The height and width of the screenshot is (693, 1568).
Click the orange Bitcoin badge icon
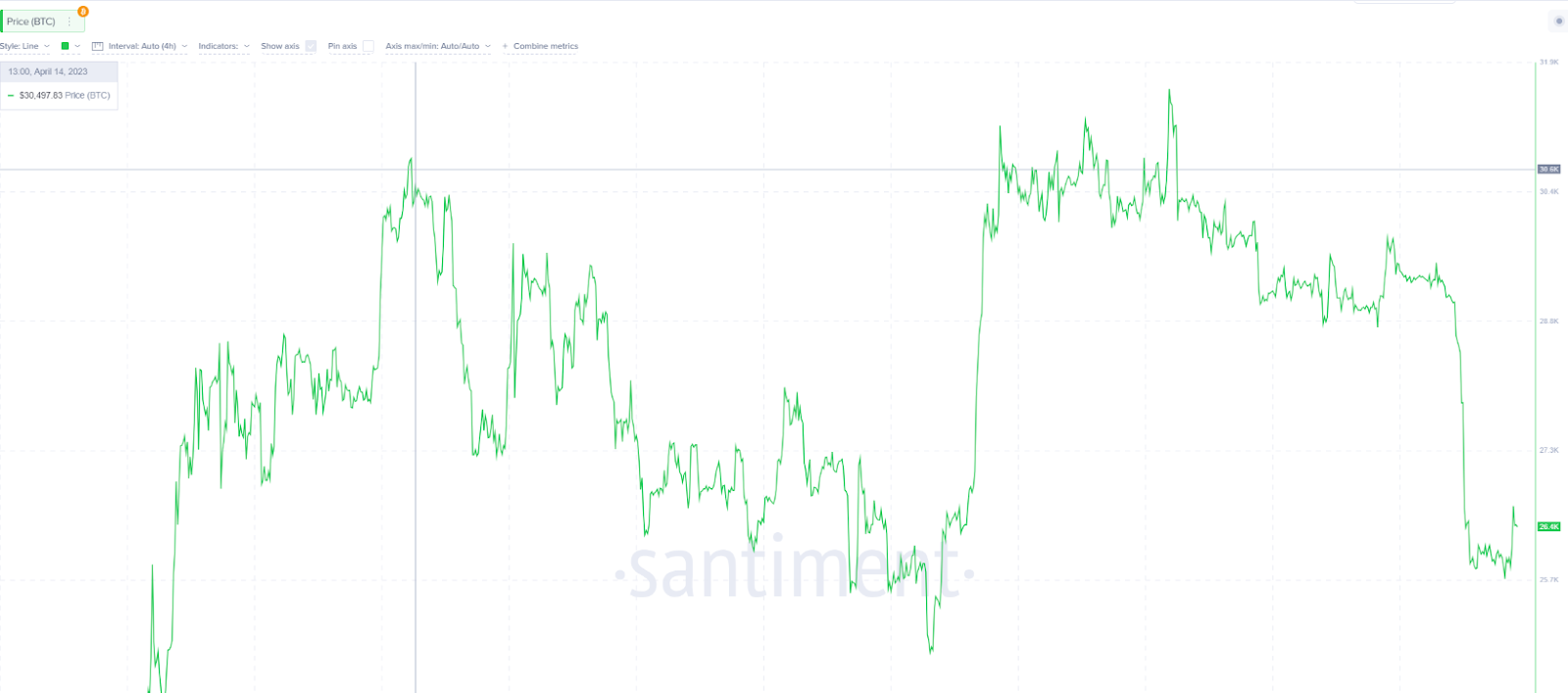pyautogui.click(x=83, y=12)
